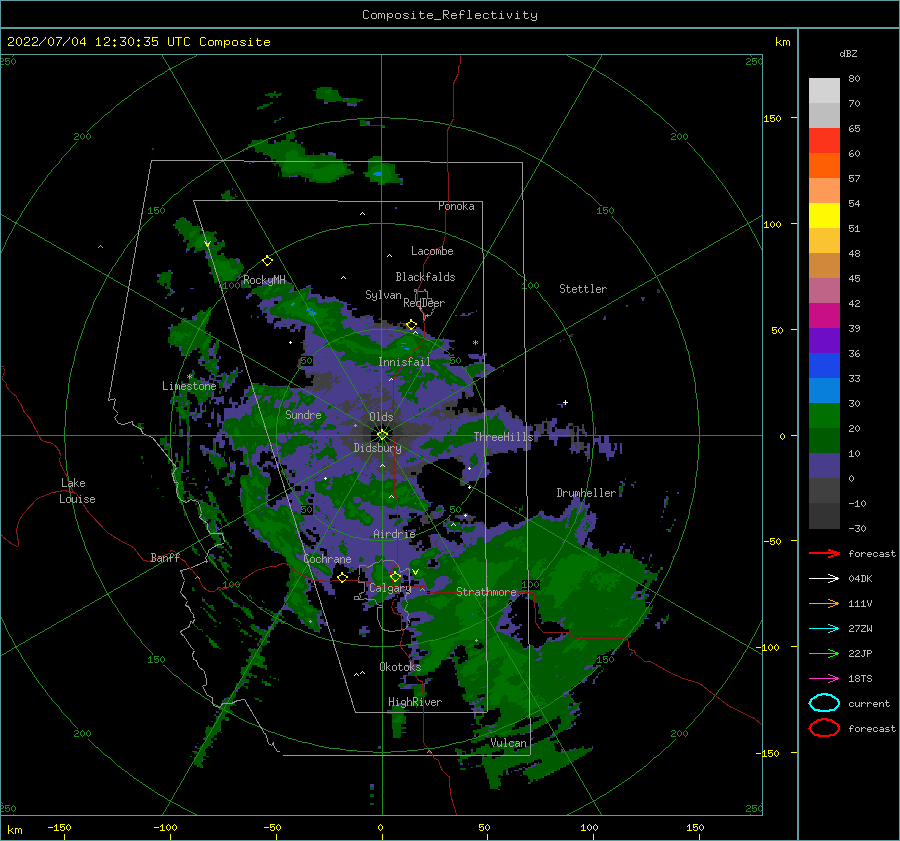Click the -150 value on bottom axis

coord(59,827)
